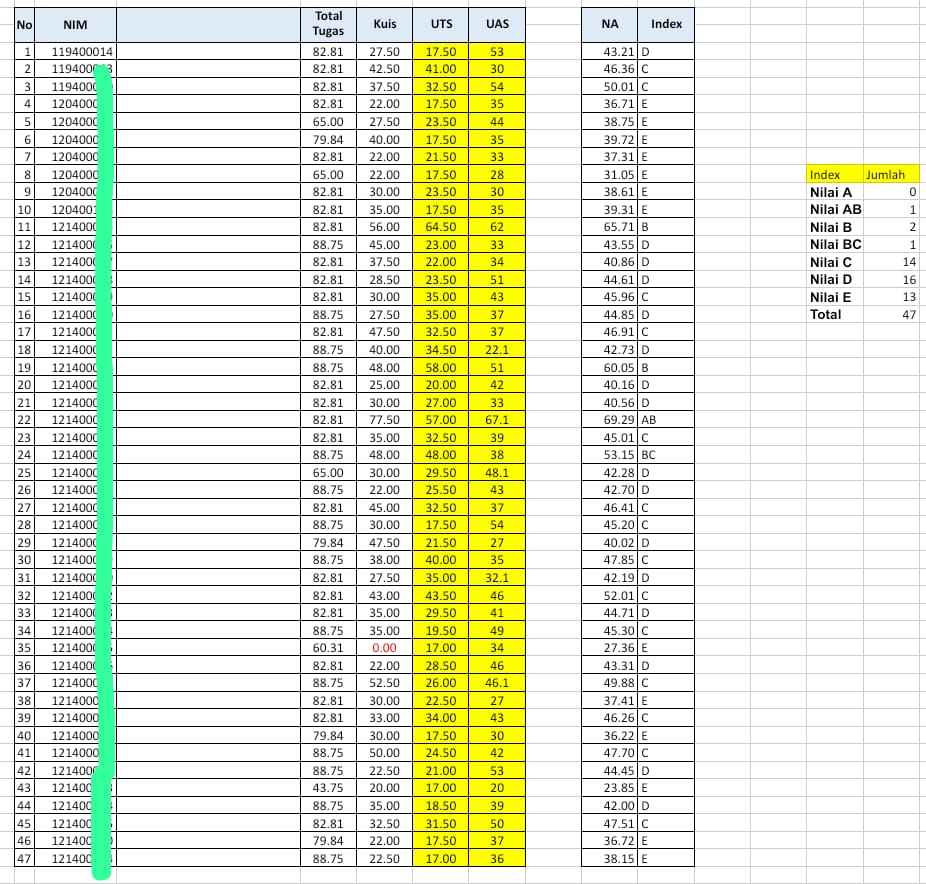Select UTS value 64.50
Viewport: 926px width, 884px height.
click(x=441, y=227)
